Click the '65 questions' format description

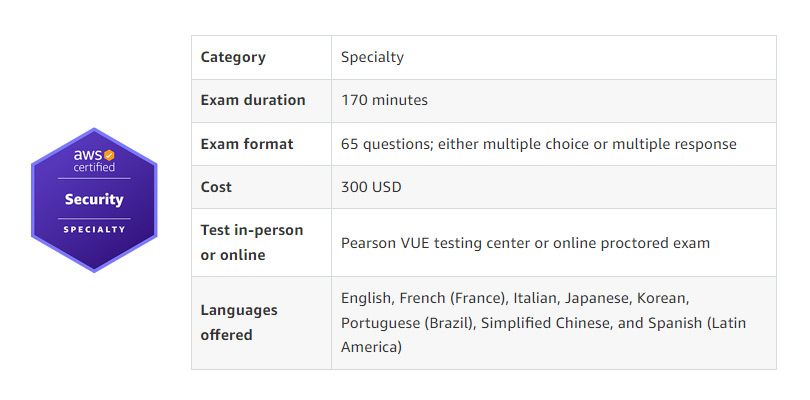tap(538, 144)
